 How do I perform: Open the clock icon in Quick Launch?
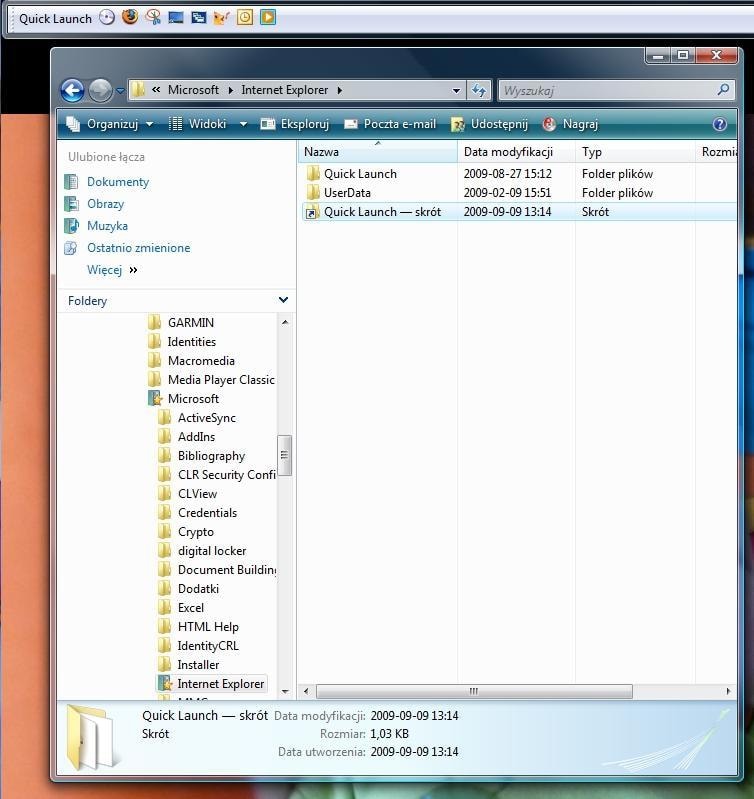[x=245, y=18]
